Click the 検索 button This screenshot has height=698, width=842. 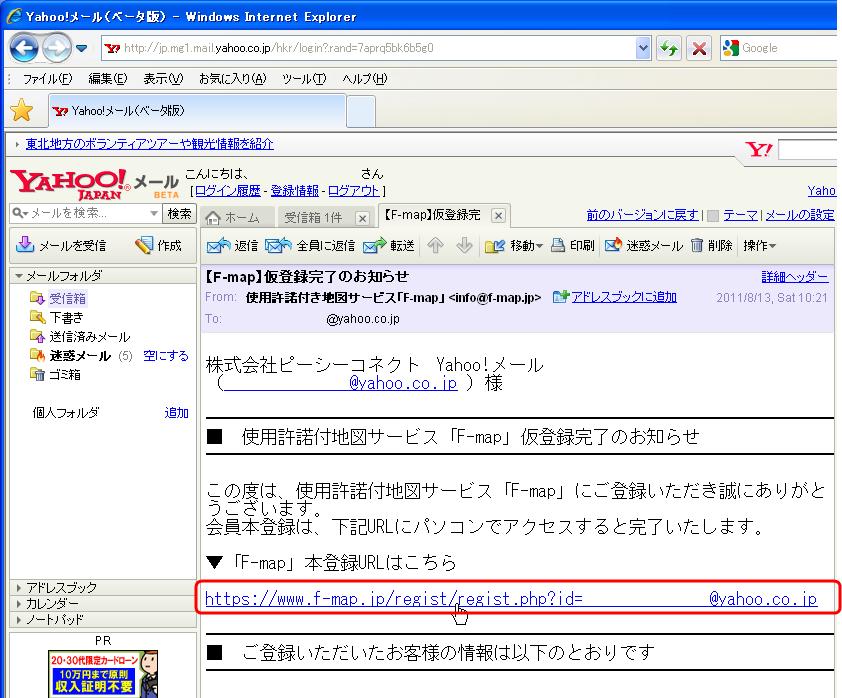point(179,213)
